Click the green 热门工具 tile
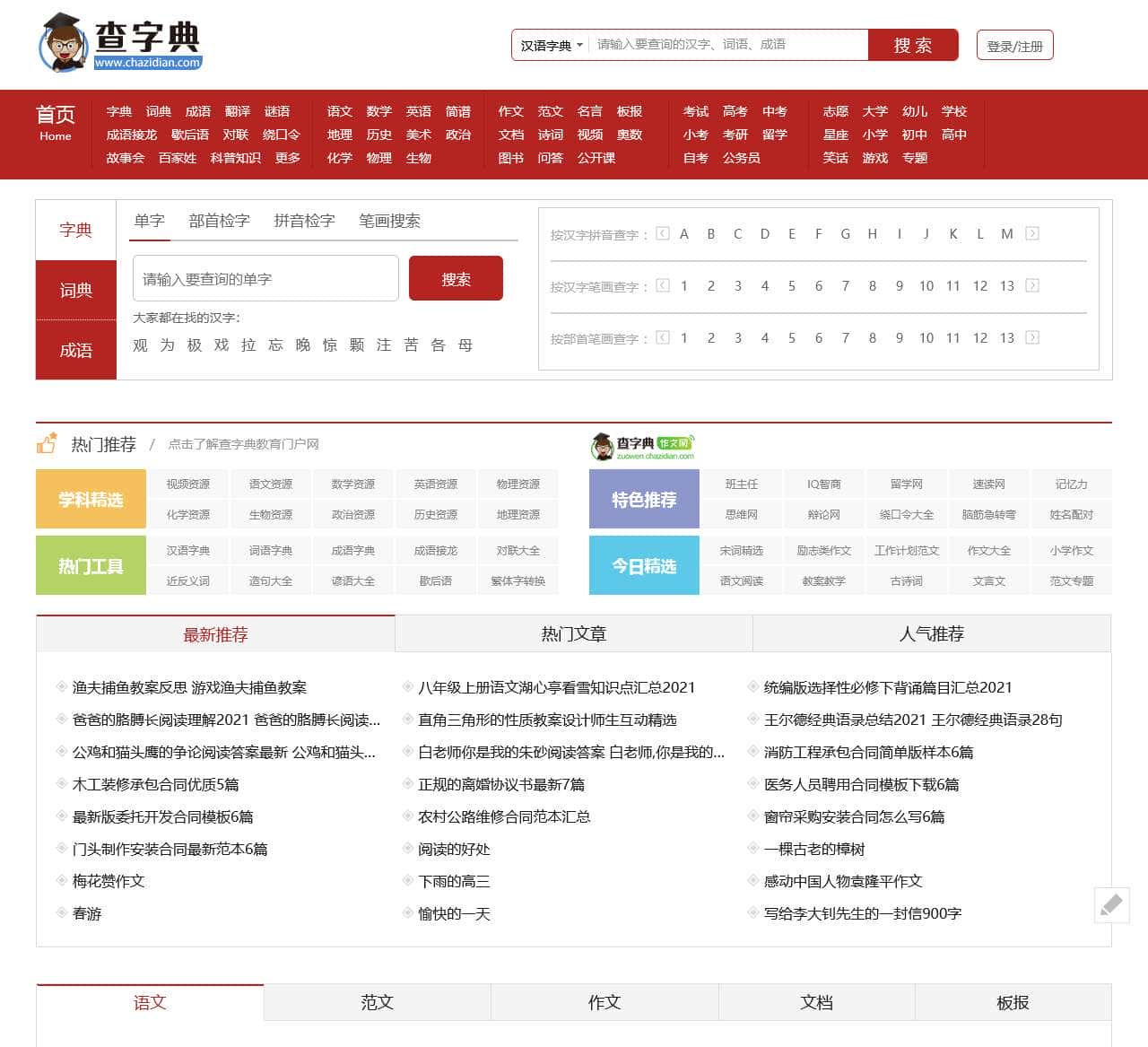Viewport: 1148px width, 1047px height. pos(91,566)
